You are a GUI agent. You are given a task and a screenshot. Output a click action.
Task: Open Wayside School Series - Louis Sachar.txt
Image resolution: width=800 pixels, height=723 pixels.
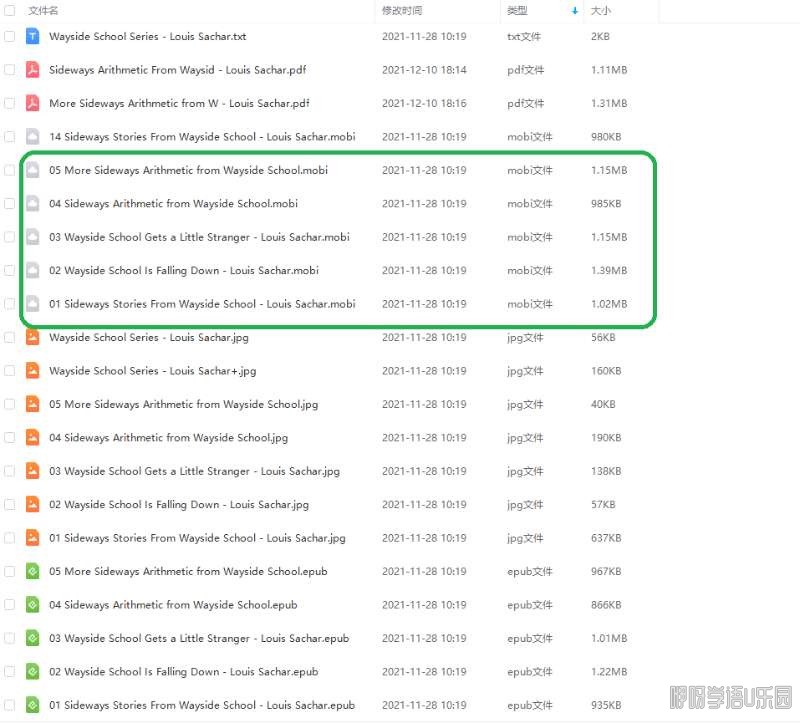(147, 37)
